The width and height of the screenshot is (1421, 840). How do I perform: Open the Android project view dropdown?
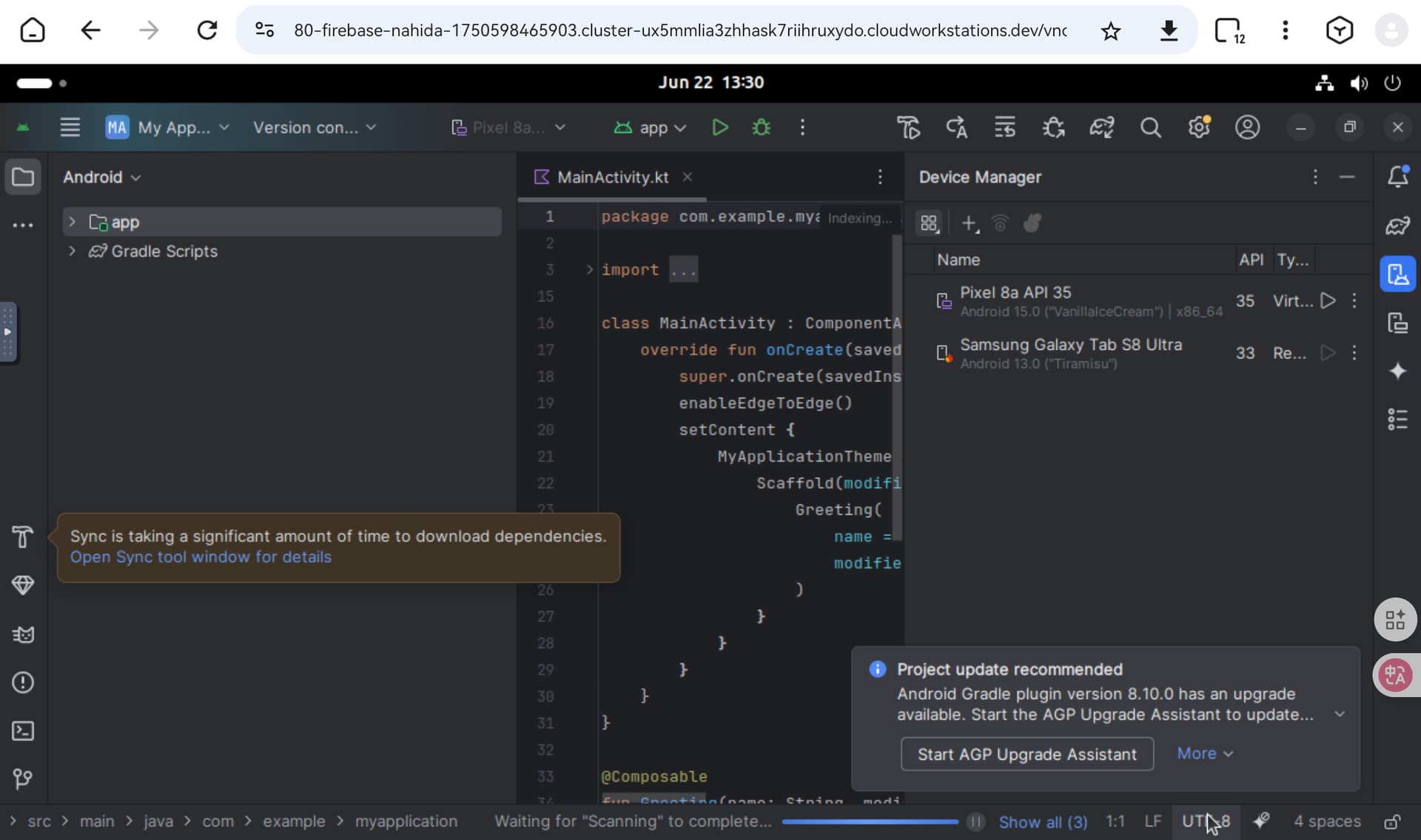[101, 177]
